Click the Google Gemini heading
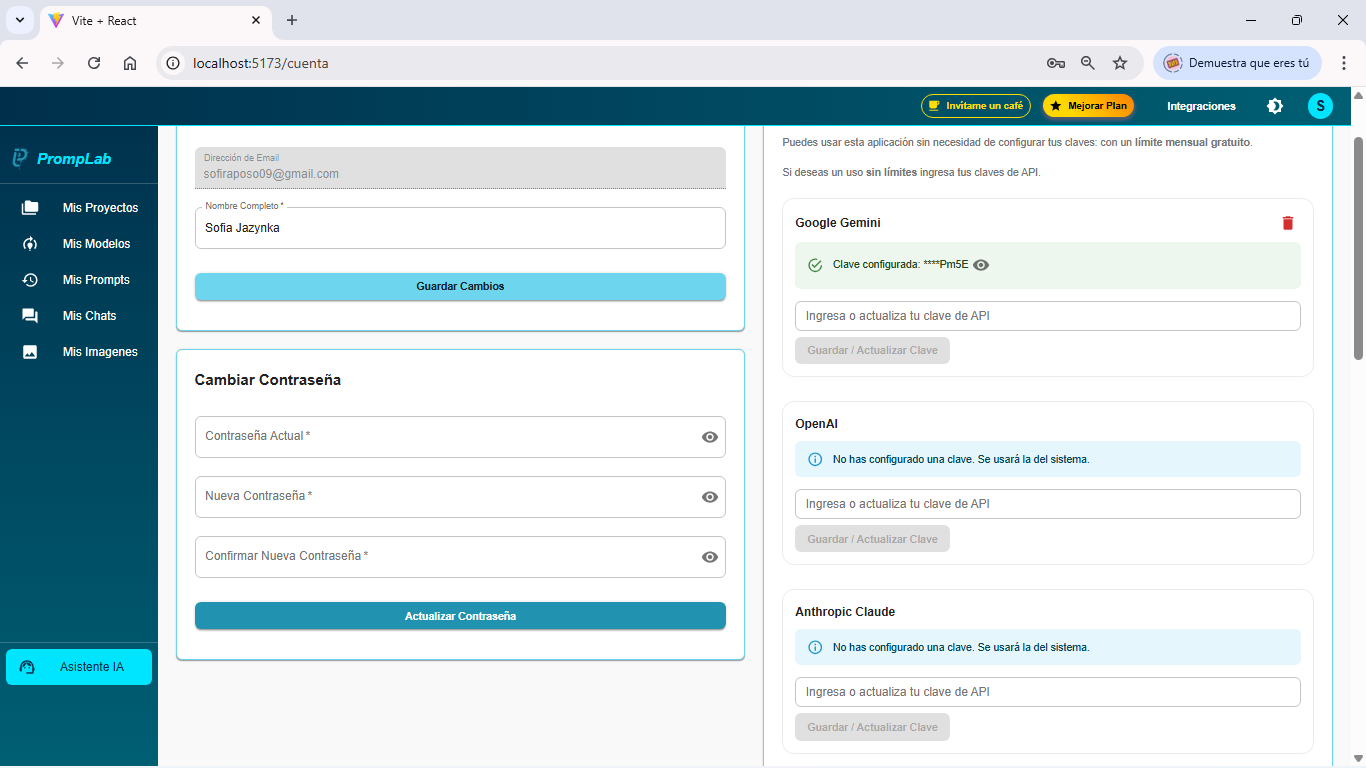Image resolution: width=1366 pixels, height=768 pixels. click(838, 223)
